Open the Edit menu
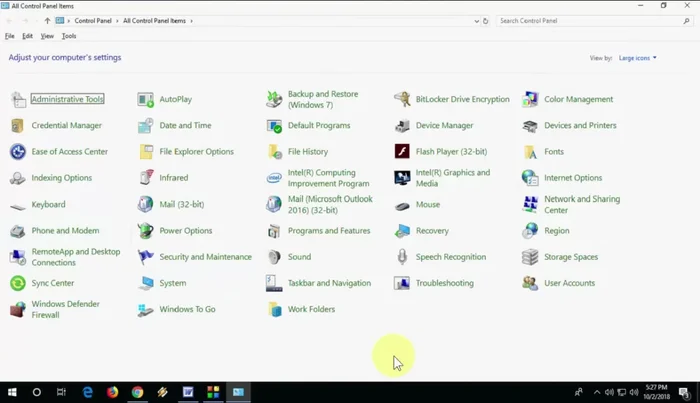Viewport: 700px width, 403px height. pos(27,36)
